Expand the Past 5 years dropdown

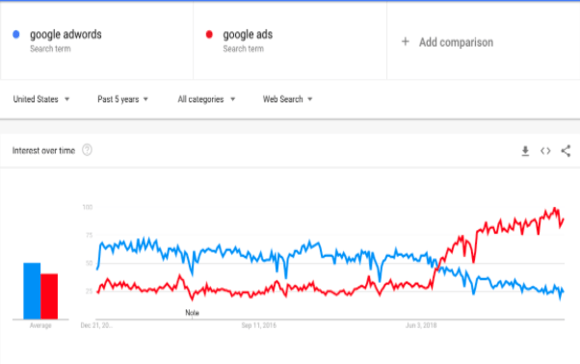click(122, 99)
